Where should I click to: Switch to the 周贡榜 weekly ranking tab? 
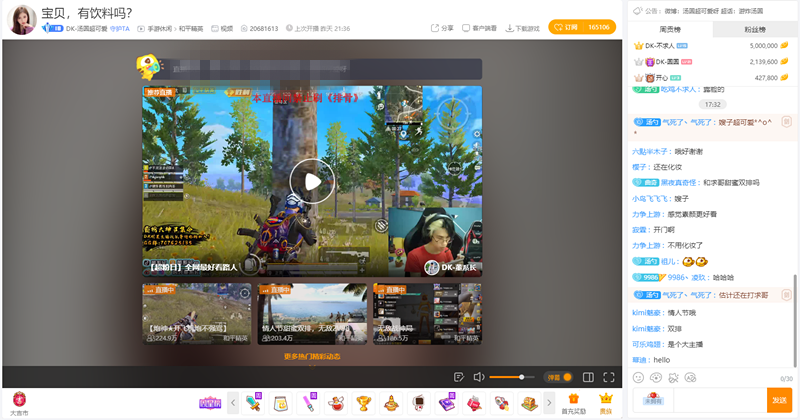click(669, 30)
